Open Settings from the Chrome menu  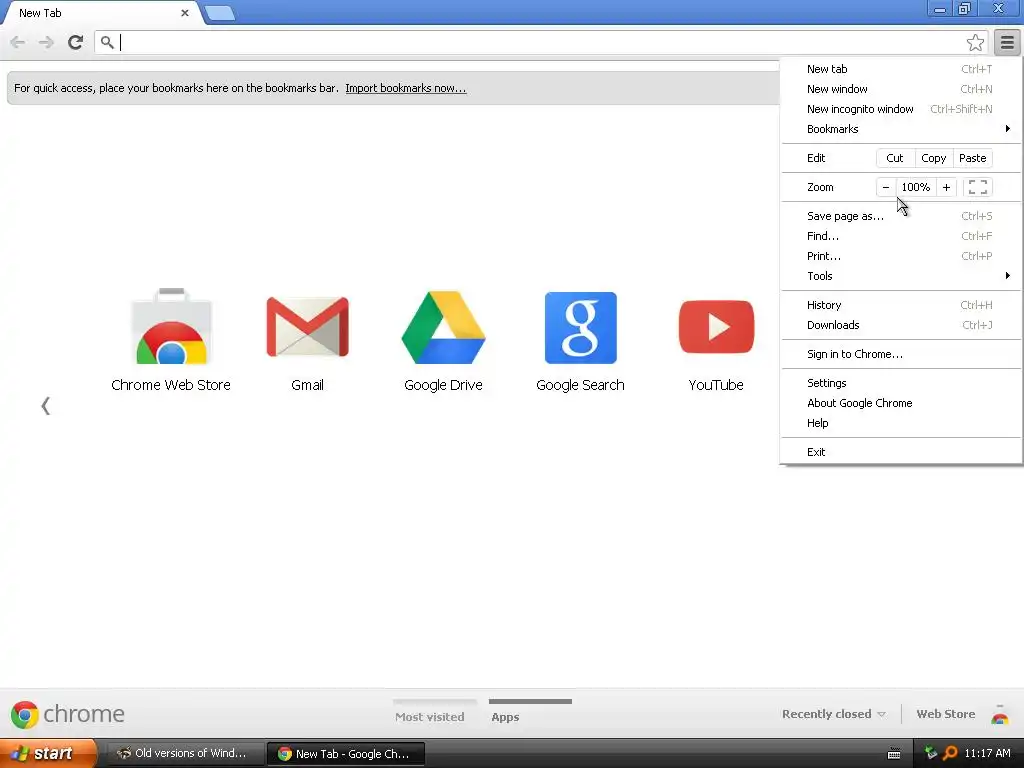[x=901, y=383]
